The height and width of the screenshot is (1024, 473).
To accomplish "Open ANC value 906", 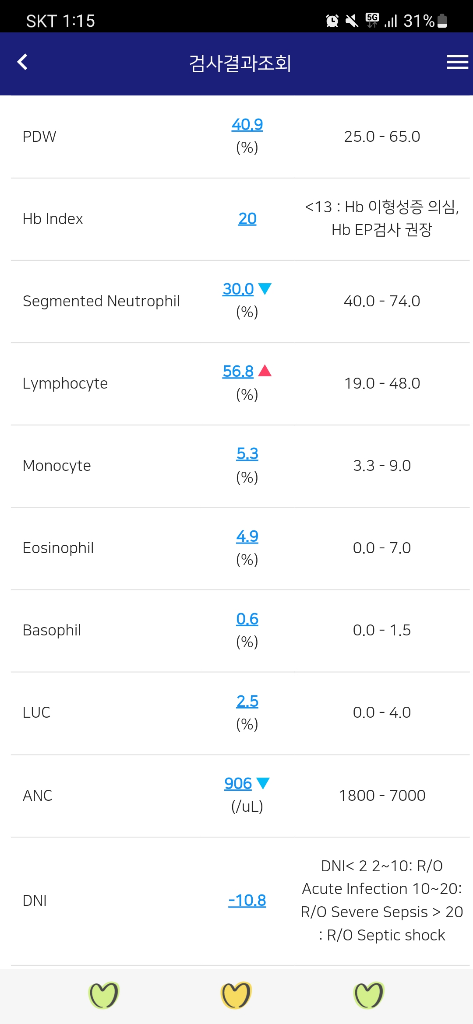I will (x=238, y=784).
